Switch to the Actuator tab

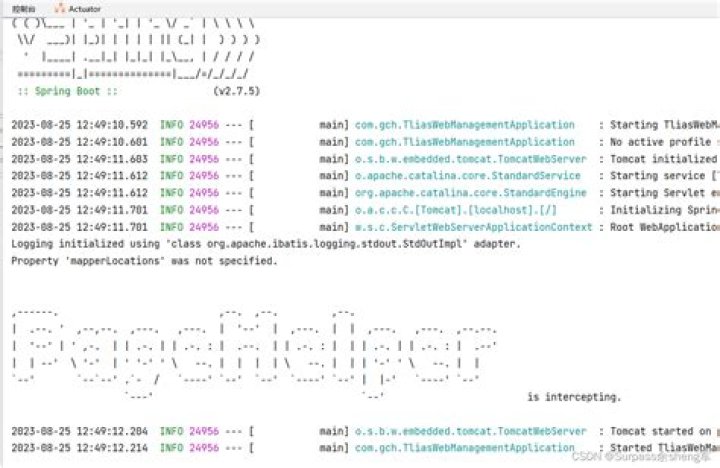click(x=78, y=9)
